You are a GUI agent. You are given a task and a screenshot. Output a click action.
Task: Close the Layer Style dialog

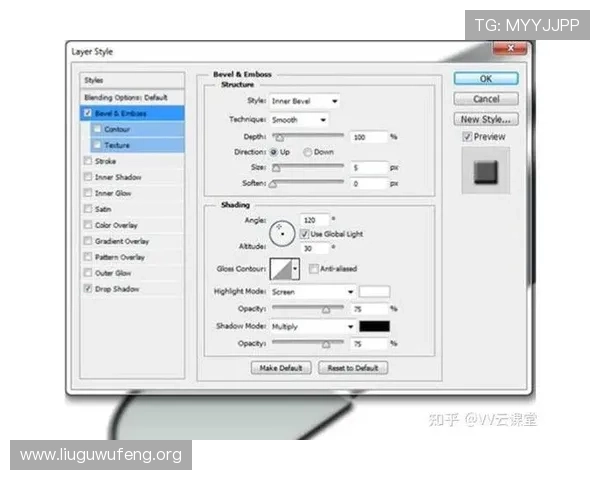(510, 48)
